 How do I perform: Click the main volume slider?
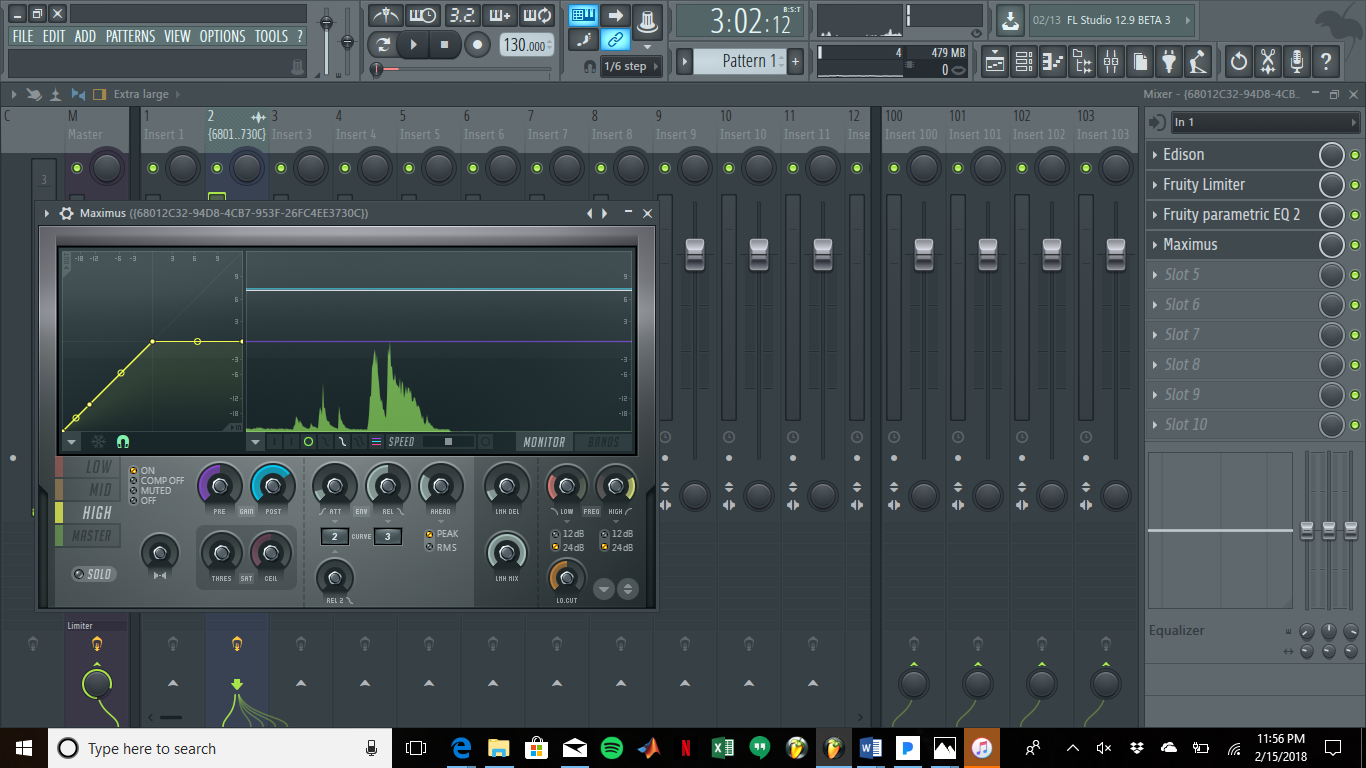pos(326,23)
